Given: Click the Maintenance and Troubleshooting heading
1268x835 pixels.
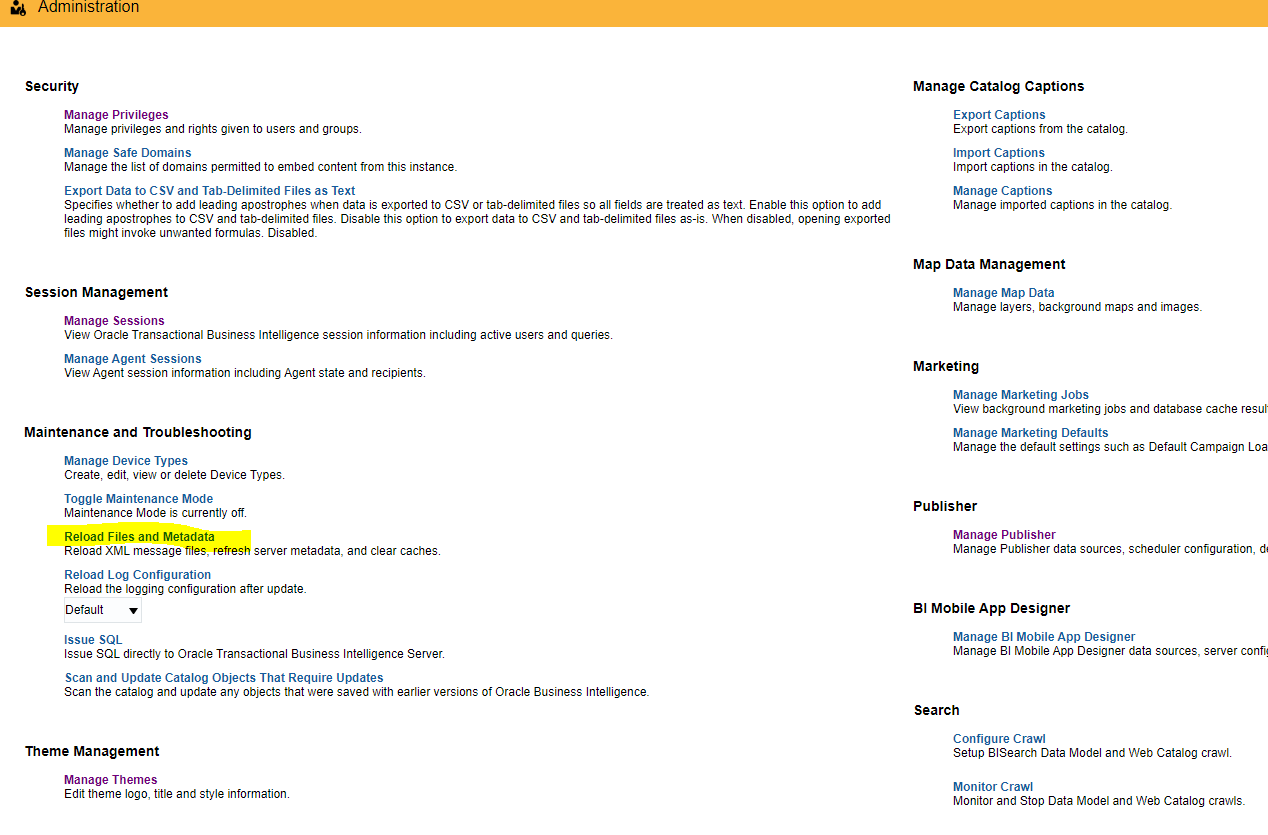Looking at the screenshot, I should [138, 433].
